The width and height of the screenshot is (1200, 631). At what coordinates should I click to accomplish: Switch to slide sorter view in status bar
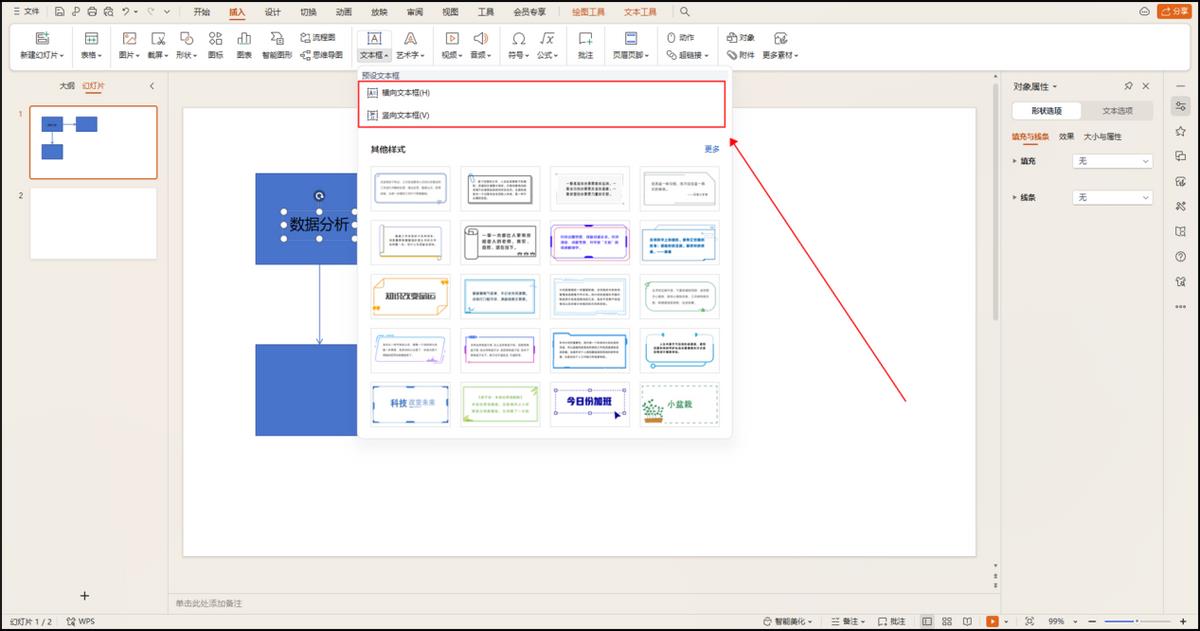tap(946, 621)
